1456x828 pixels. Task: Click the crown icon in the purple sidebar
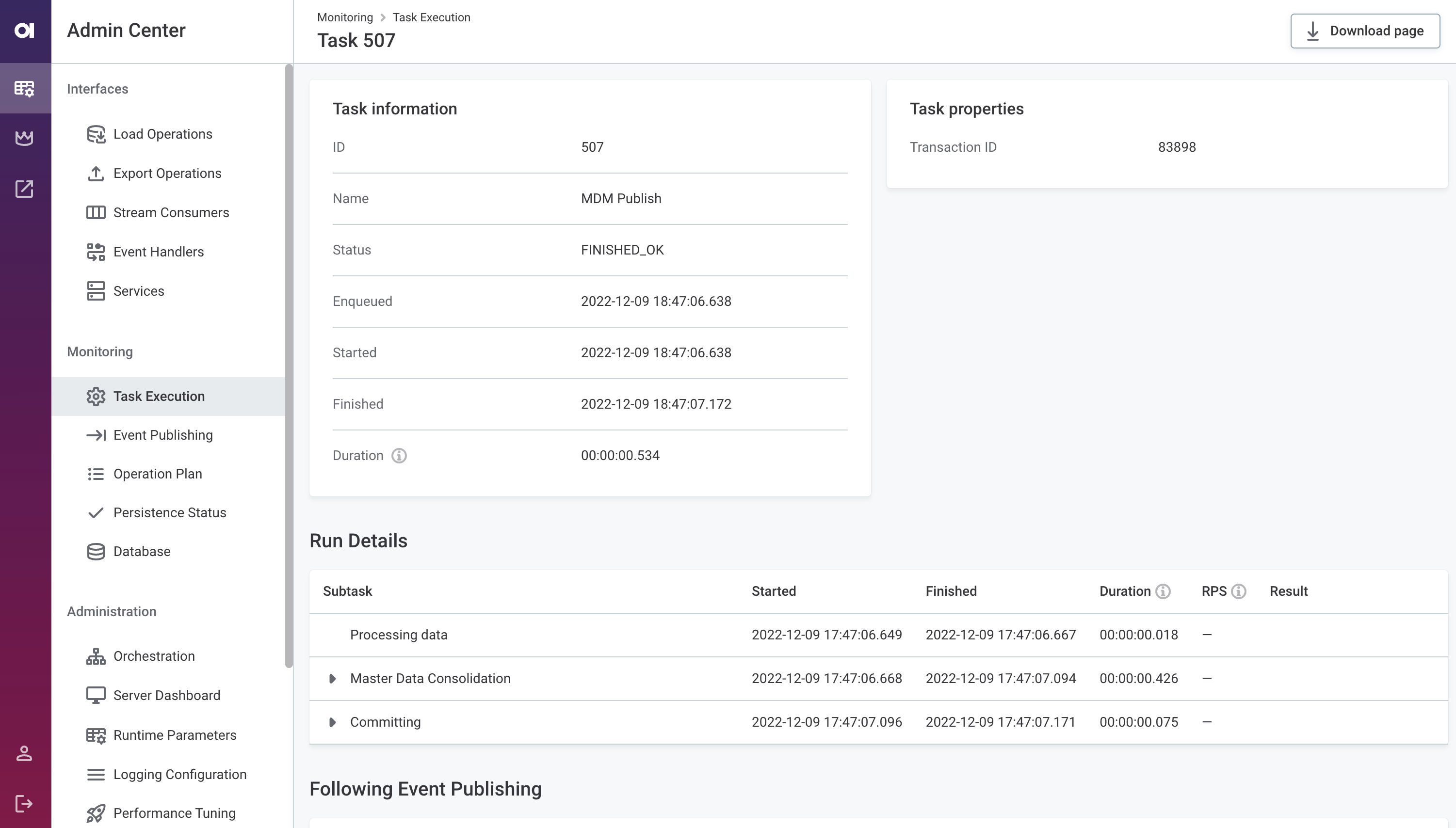[x=24, y=138]
